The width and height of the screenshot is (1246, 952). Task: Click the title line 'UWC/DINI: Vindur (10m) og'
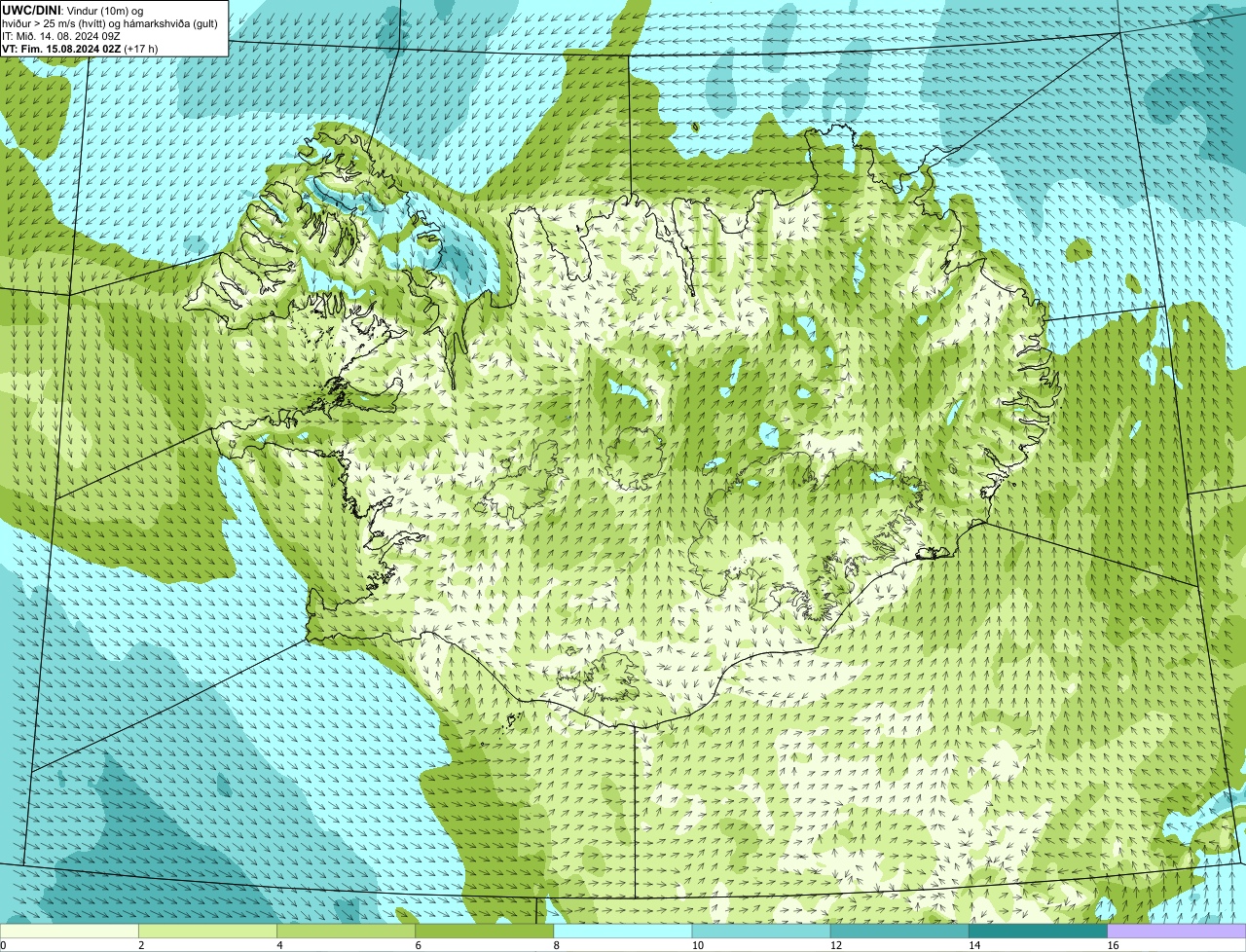[x=73, y=10]
